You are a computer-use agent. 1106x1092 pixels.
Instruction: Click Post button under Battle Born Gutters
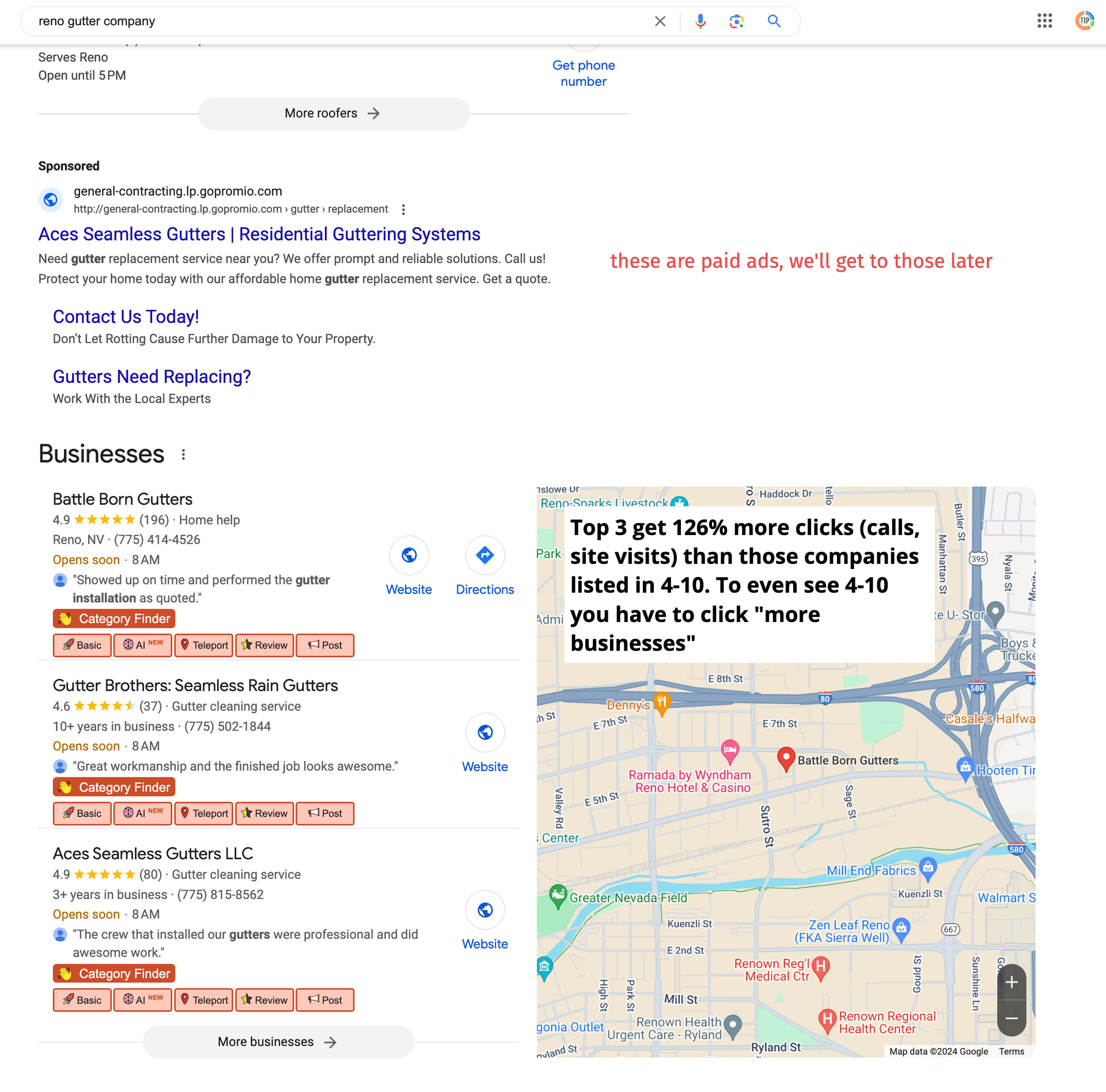pos(325,646)
